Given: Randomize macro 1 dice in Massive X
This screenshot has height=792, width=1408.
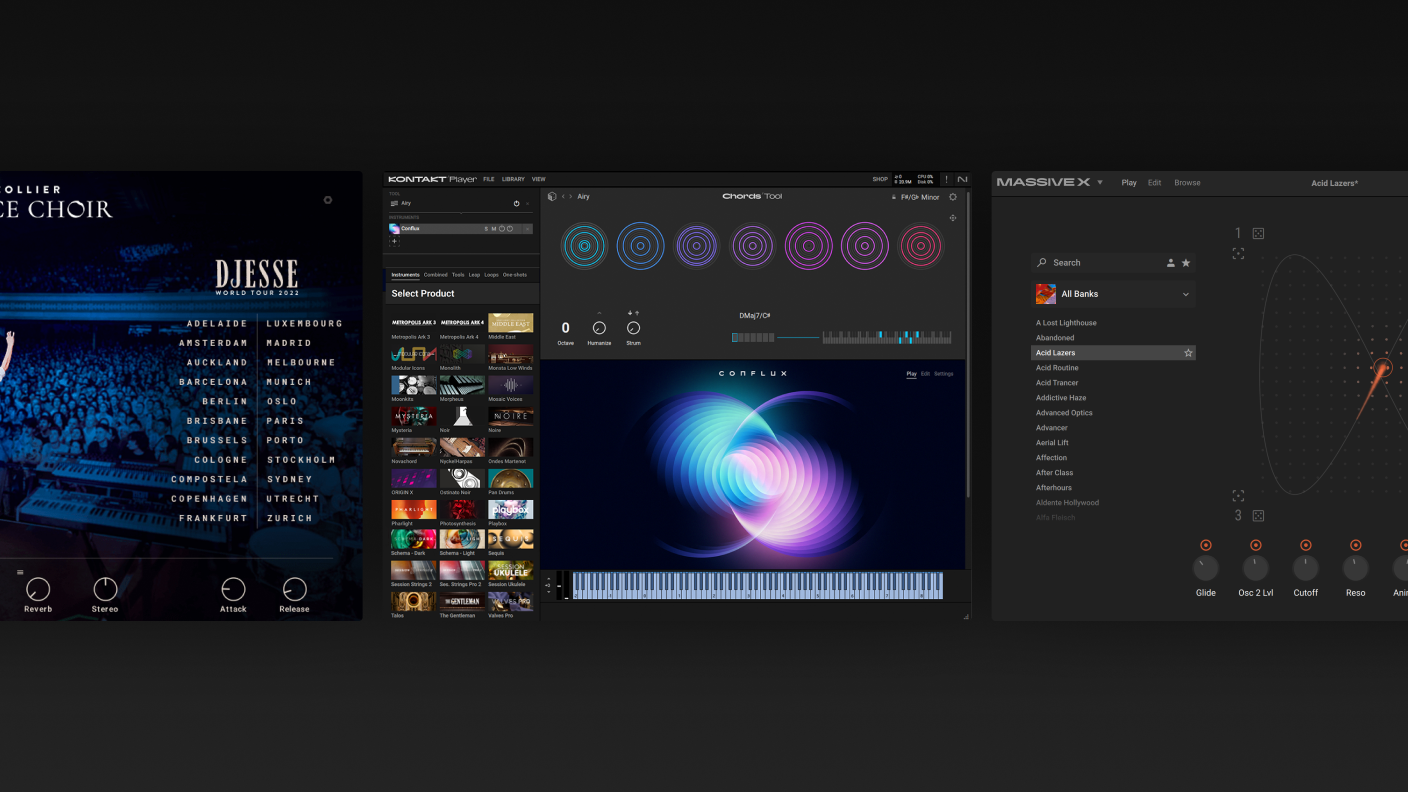Looking at the screenshot, I should 1258,234.
